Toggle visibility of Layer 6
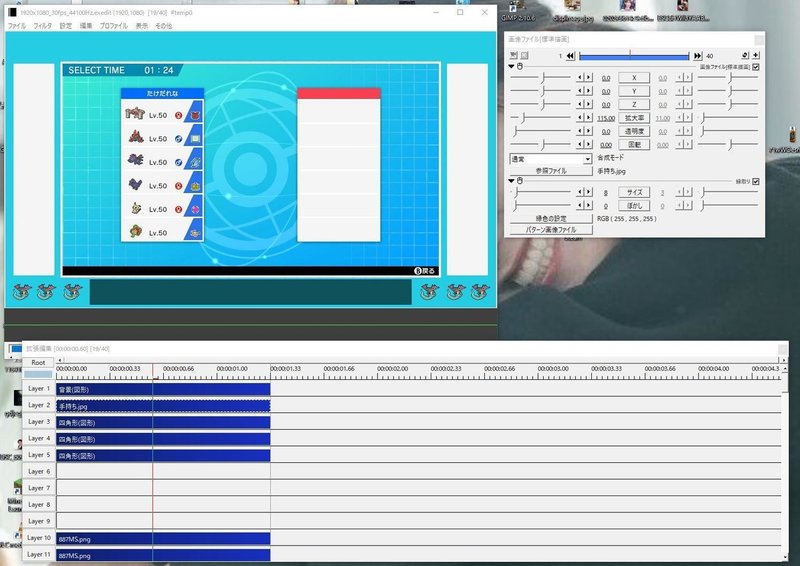The image size is (800, 566). [x=39, y=471]
